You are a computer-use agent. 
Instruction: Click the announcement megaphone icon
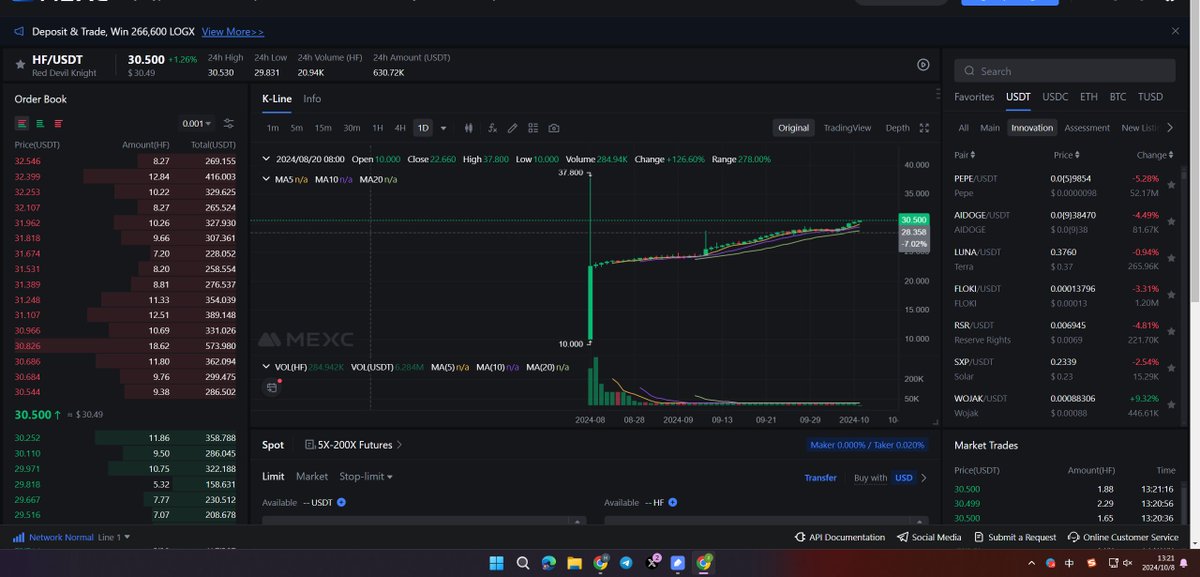[x=19, y=32]
